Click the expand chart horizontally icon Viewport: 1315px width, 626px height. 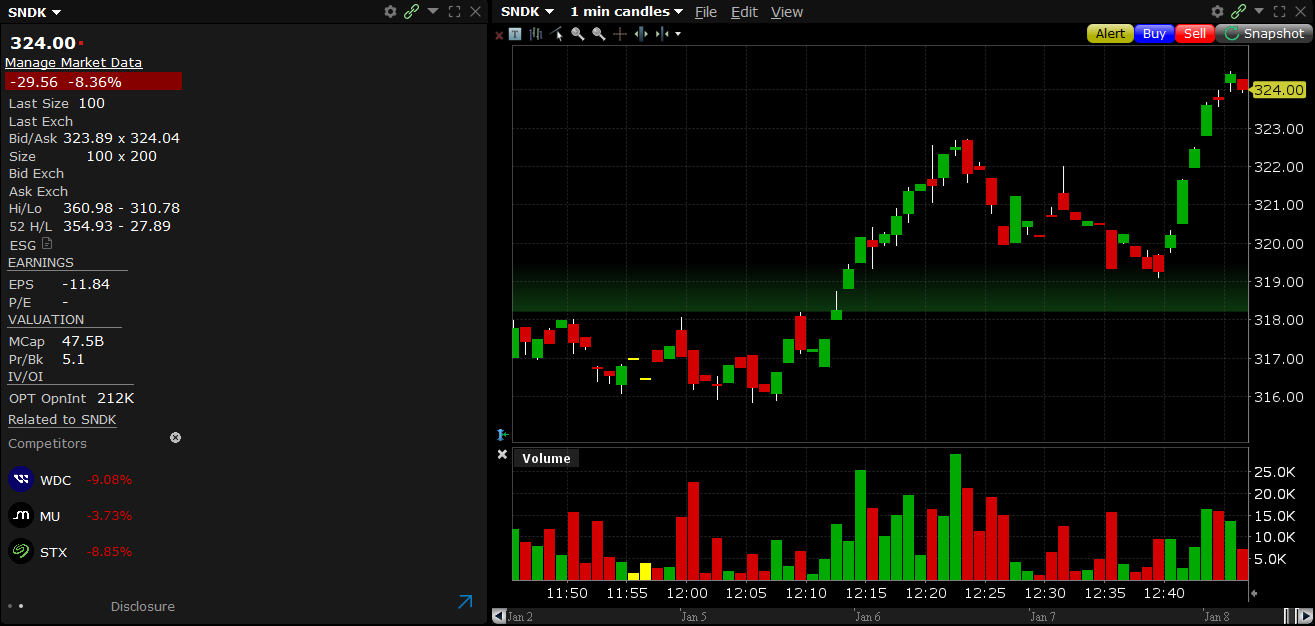641,34
